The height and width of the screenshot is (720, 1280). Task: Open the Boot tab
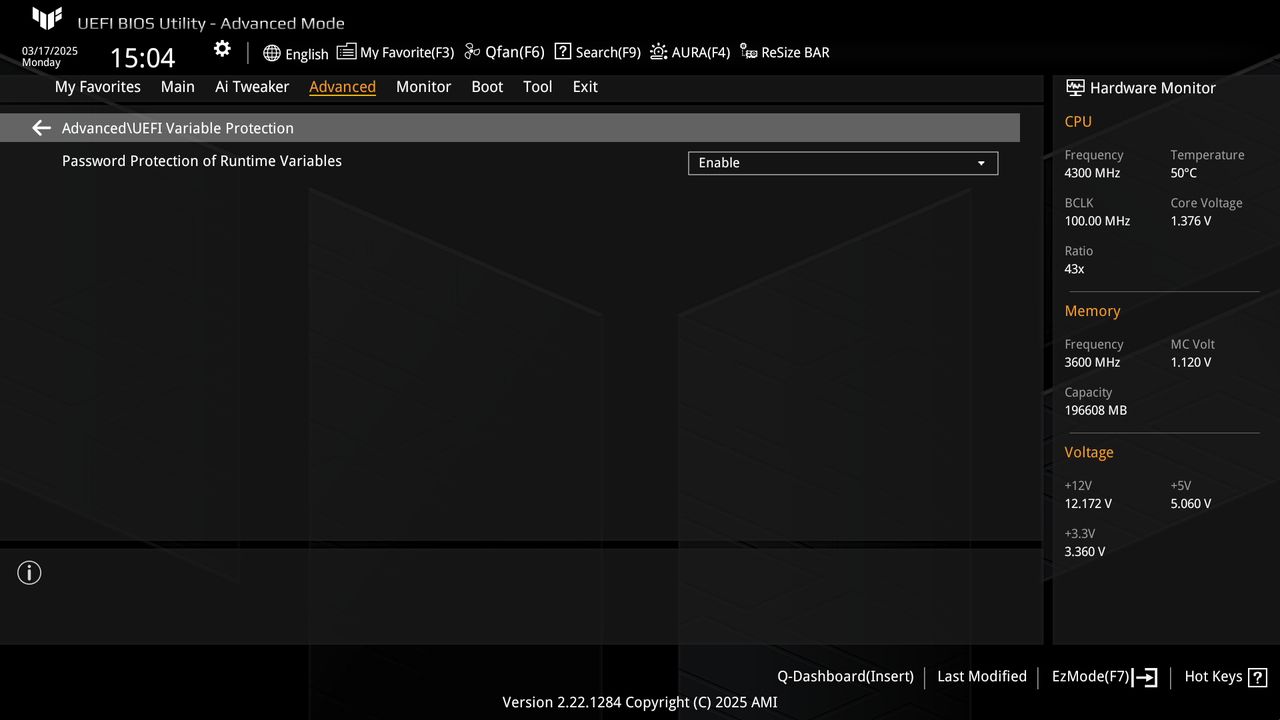487,87
